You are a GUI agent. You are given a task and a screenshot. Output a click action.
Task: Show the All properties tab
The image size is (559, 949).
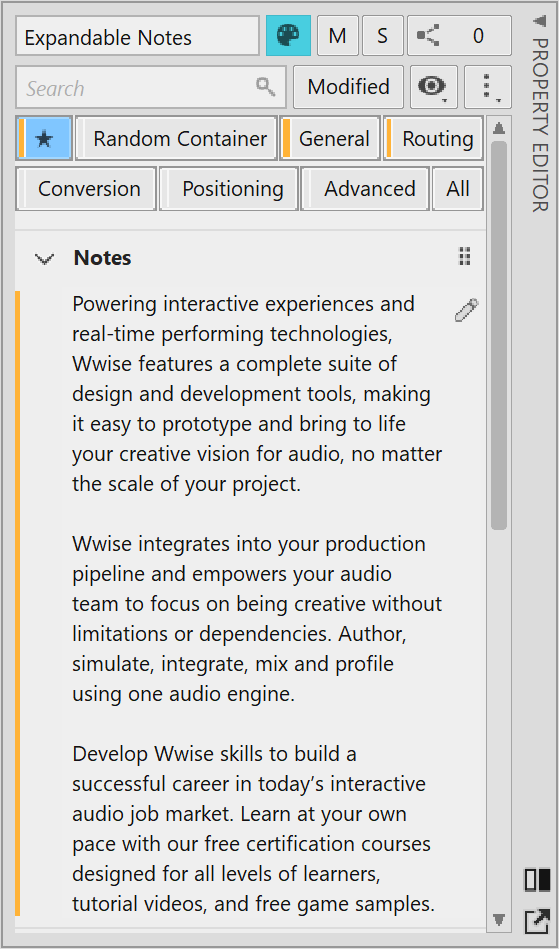(x=458, y=189)
